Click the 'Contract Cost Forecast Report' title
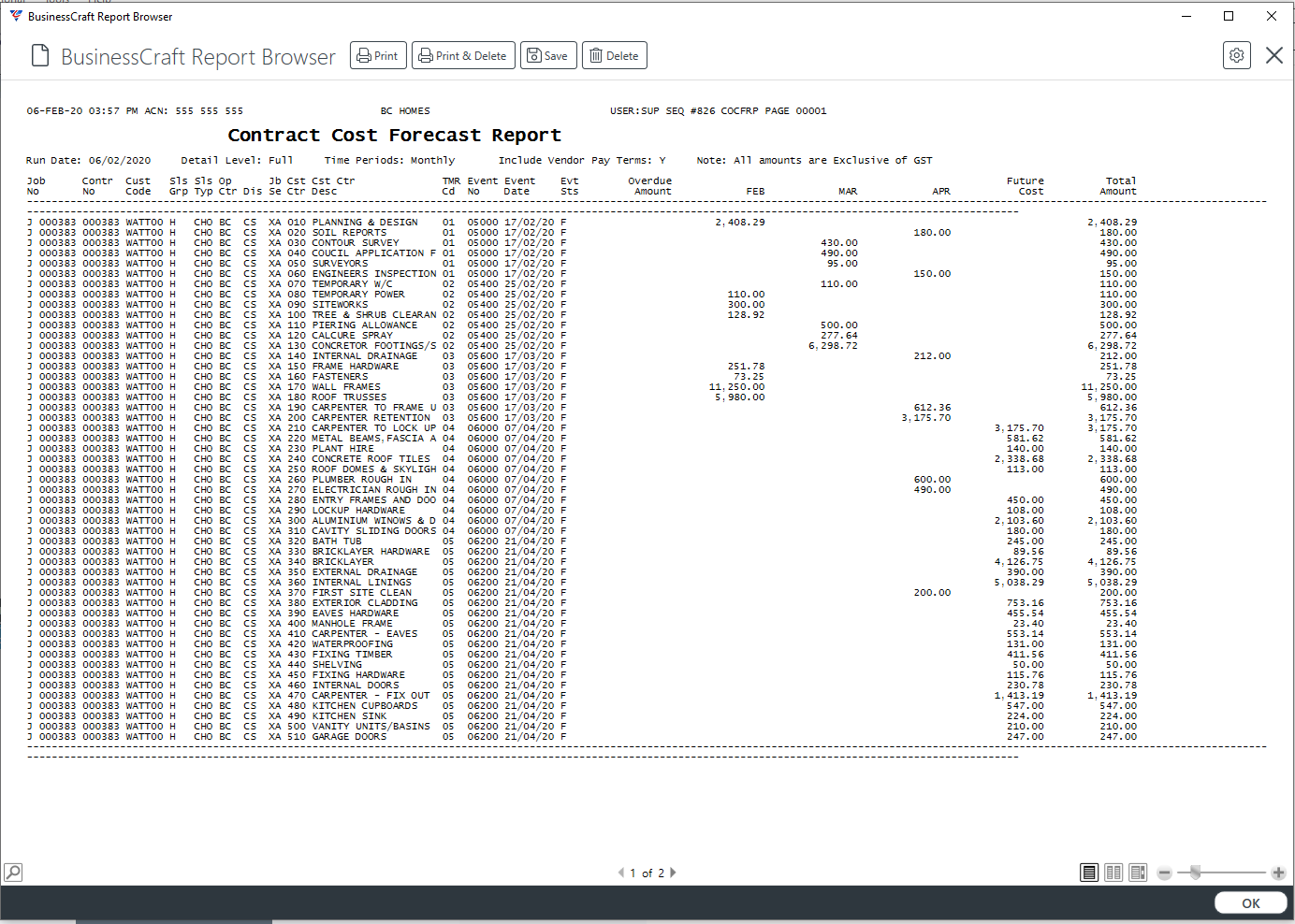Screen dimensions: 1295x924 pos(394,136)
